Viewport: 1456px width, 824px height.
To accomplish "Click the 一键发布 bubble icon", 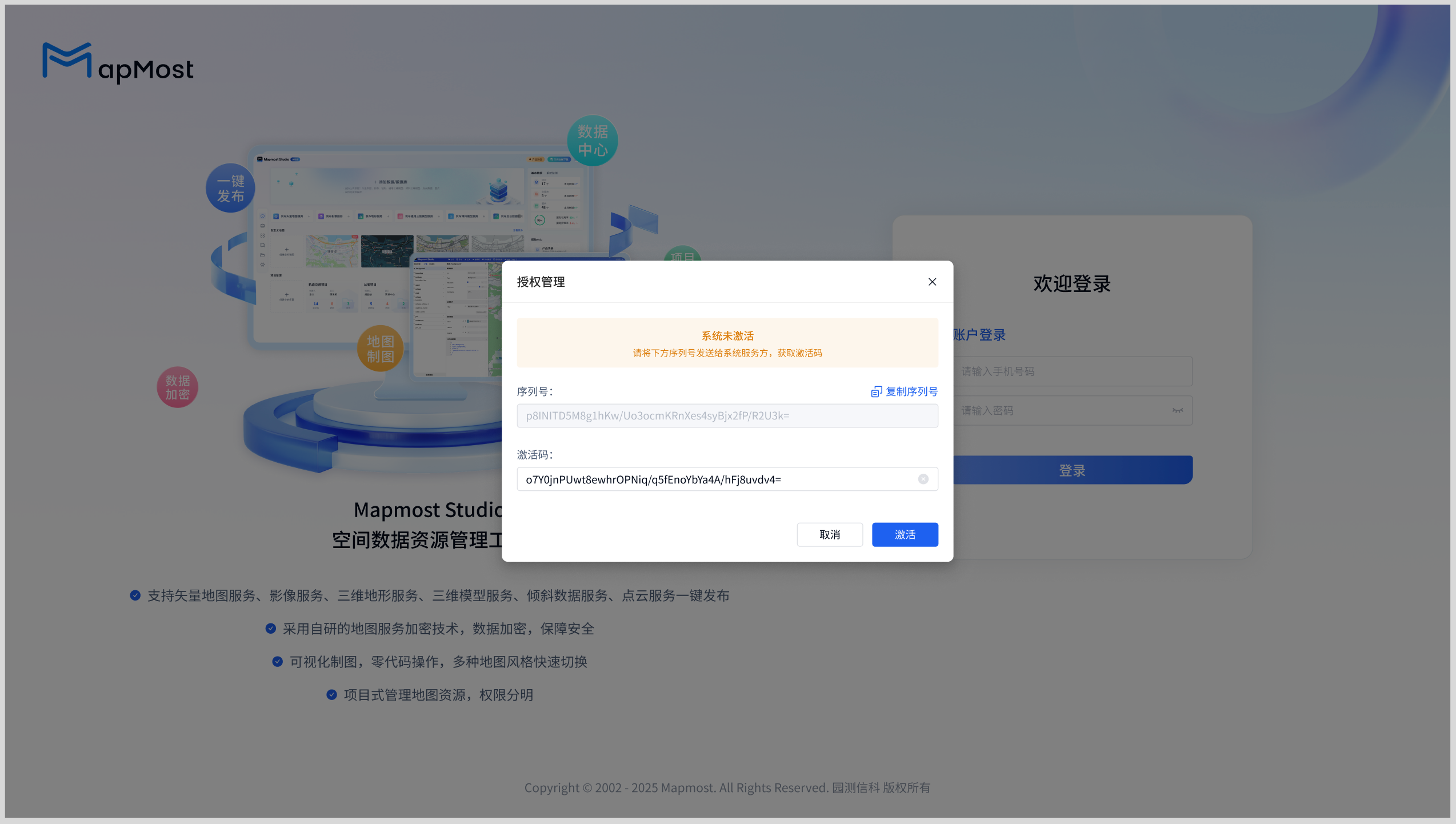I will [x=230, y=189].
